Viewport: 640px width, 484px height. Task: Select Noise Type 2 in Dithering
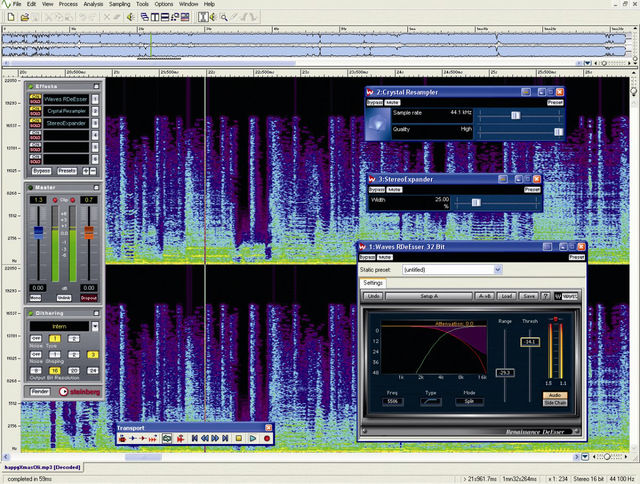point(73,339)
